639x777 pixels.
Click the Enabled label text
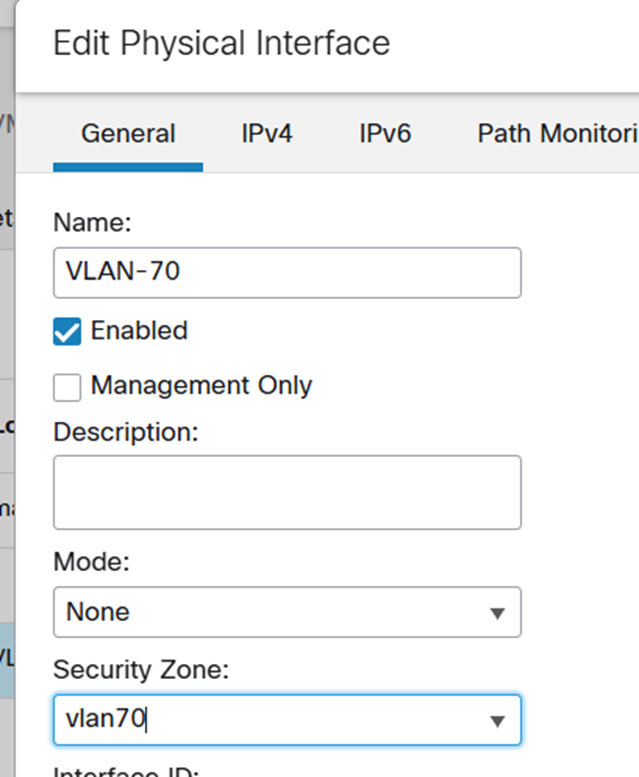[x=139, y=331]
